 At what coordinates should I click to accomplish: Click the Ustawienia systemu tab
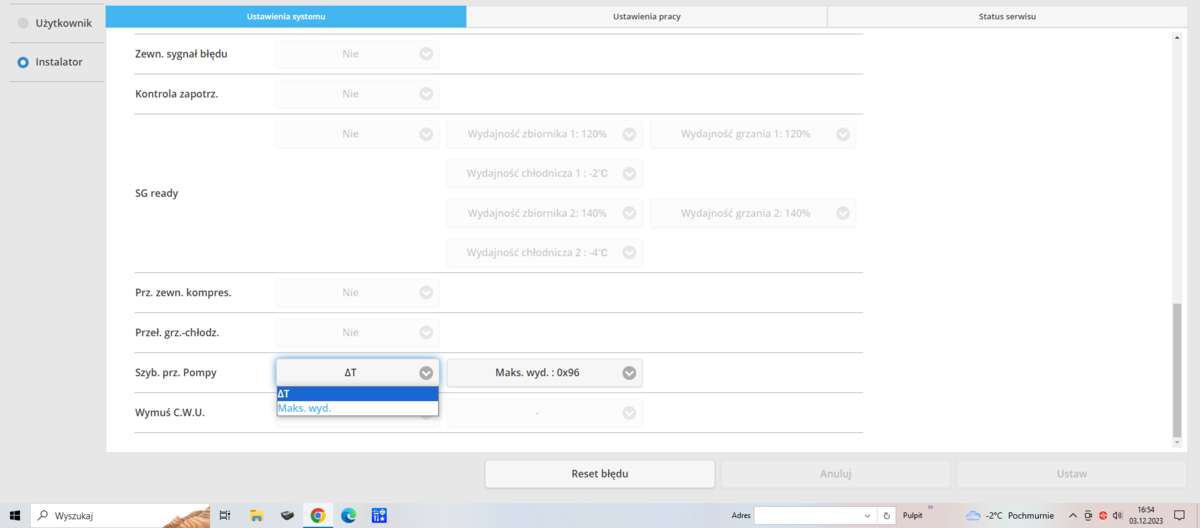[x=285, y=17]
